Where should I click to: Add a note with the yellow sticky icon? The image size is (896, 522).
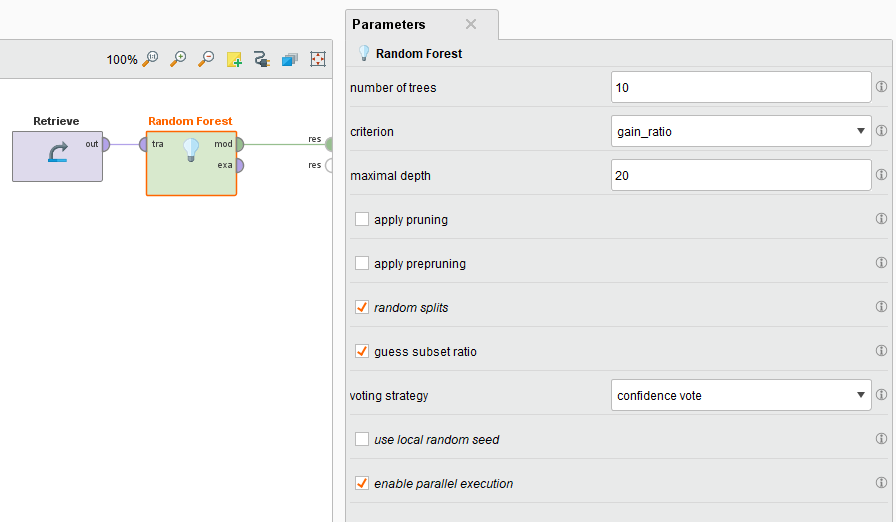click(234, 59)
